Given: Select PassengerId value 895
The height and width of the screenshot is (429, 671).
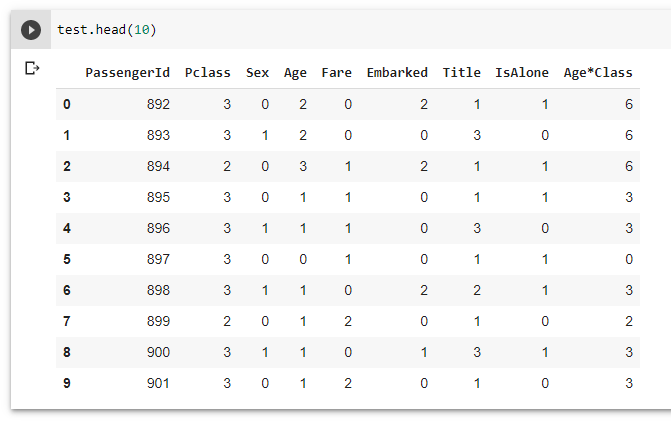Looking at the screenshot, I should tap(158, 197).
